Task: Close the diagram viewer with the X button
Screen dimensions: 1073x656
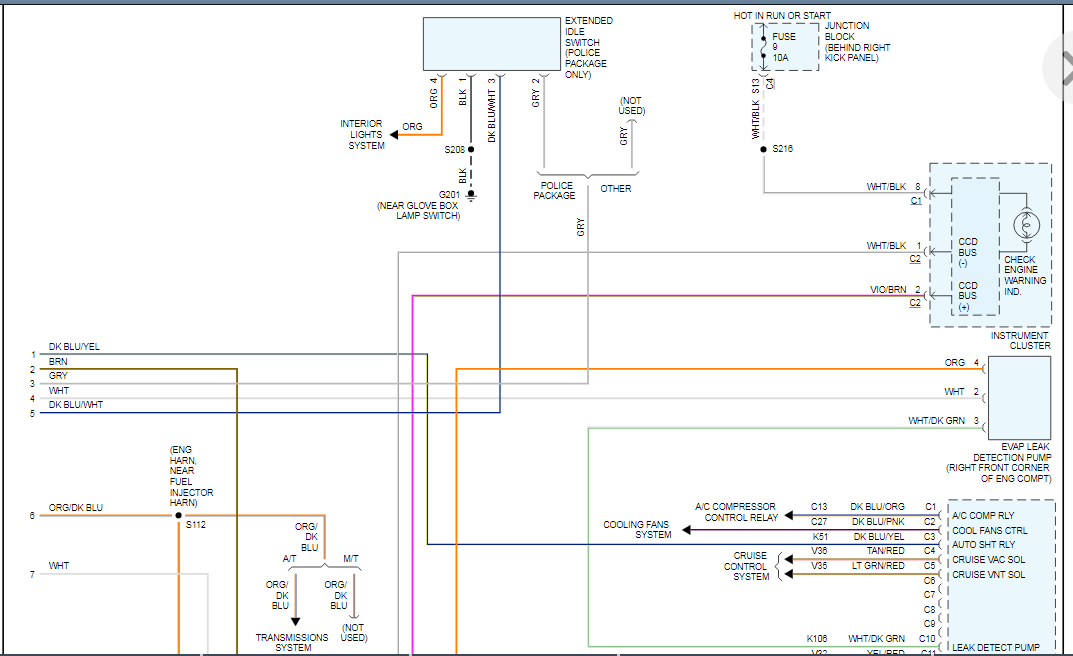Action: click(x=1062, y=67)
